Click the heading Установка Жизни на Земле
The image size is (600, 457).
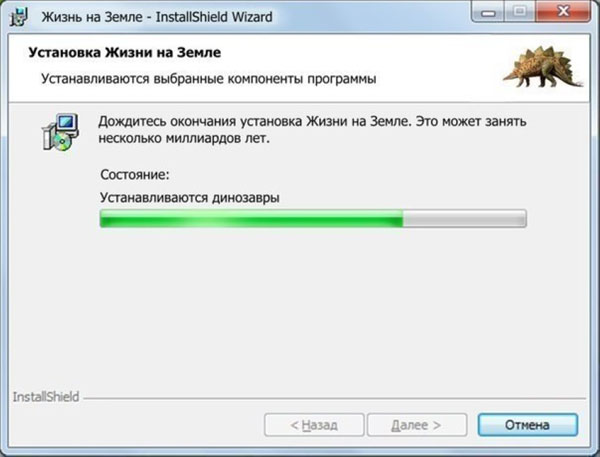pos(125,52)
